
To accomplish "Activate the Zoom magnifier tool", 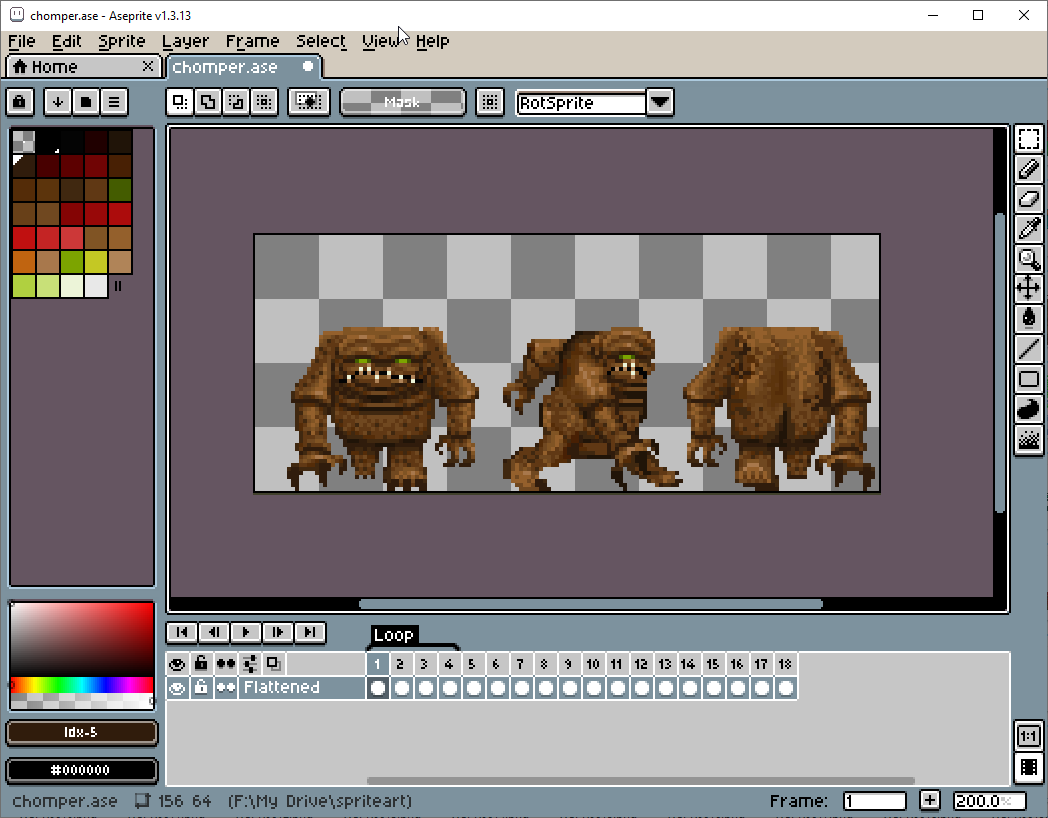I will point(1029,259).
